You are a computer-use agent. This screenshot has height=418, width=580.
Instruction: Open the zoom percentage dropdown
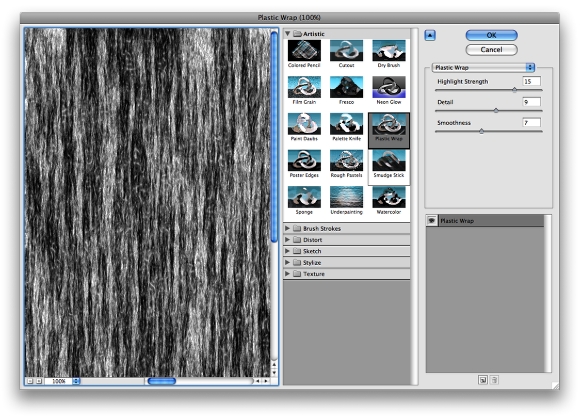pos(76,381)
